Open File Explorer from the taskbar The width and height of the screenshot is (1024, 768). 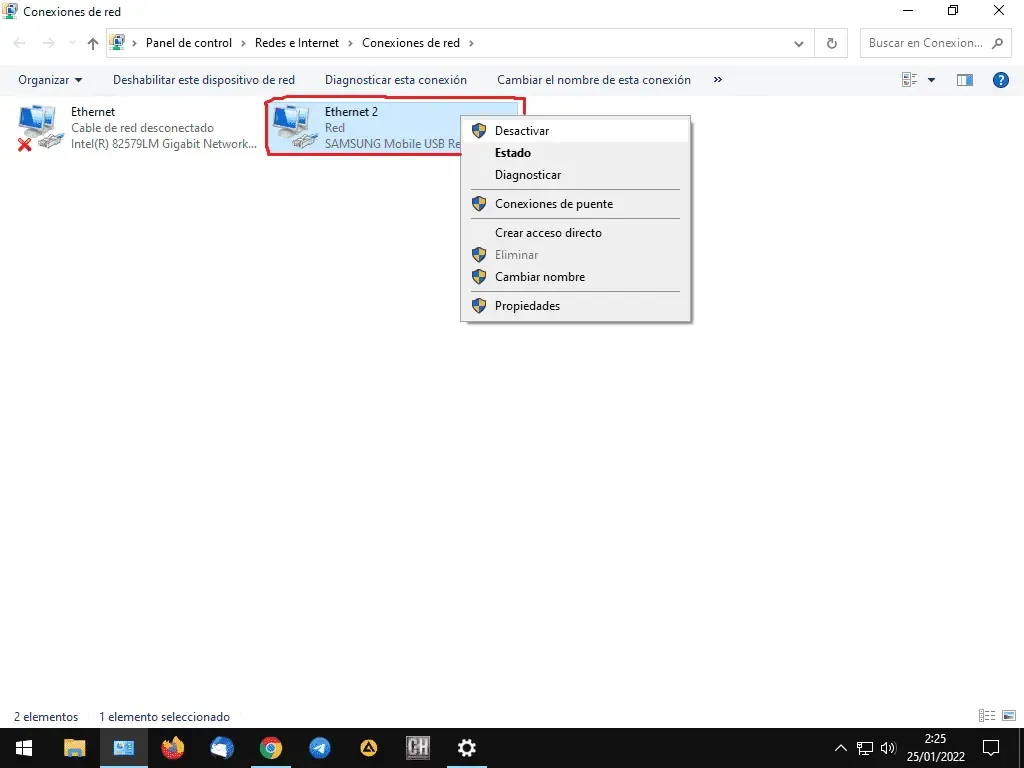coord(74,748)
